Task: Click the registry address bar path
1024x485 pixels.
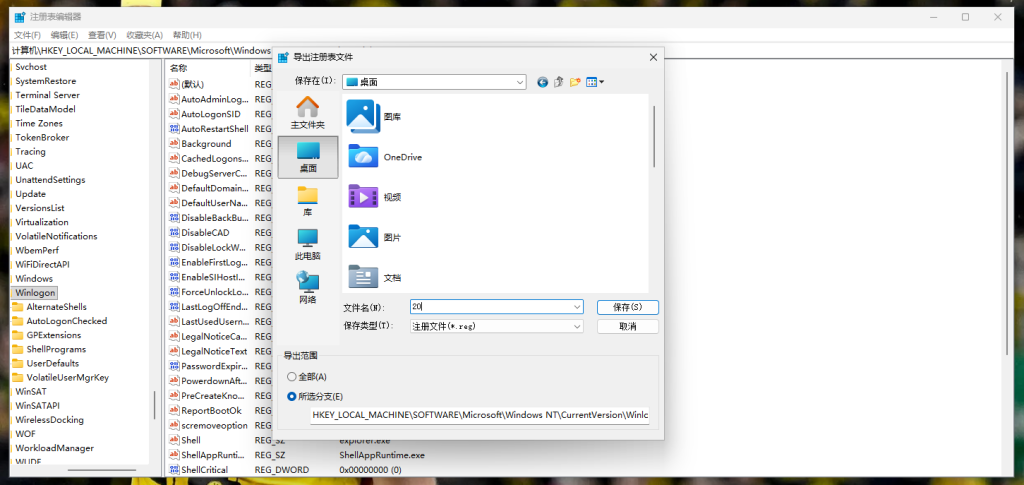Action: coord(141,50)
